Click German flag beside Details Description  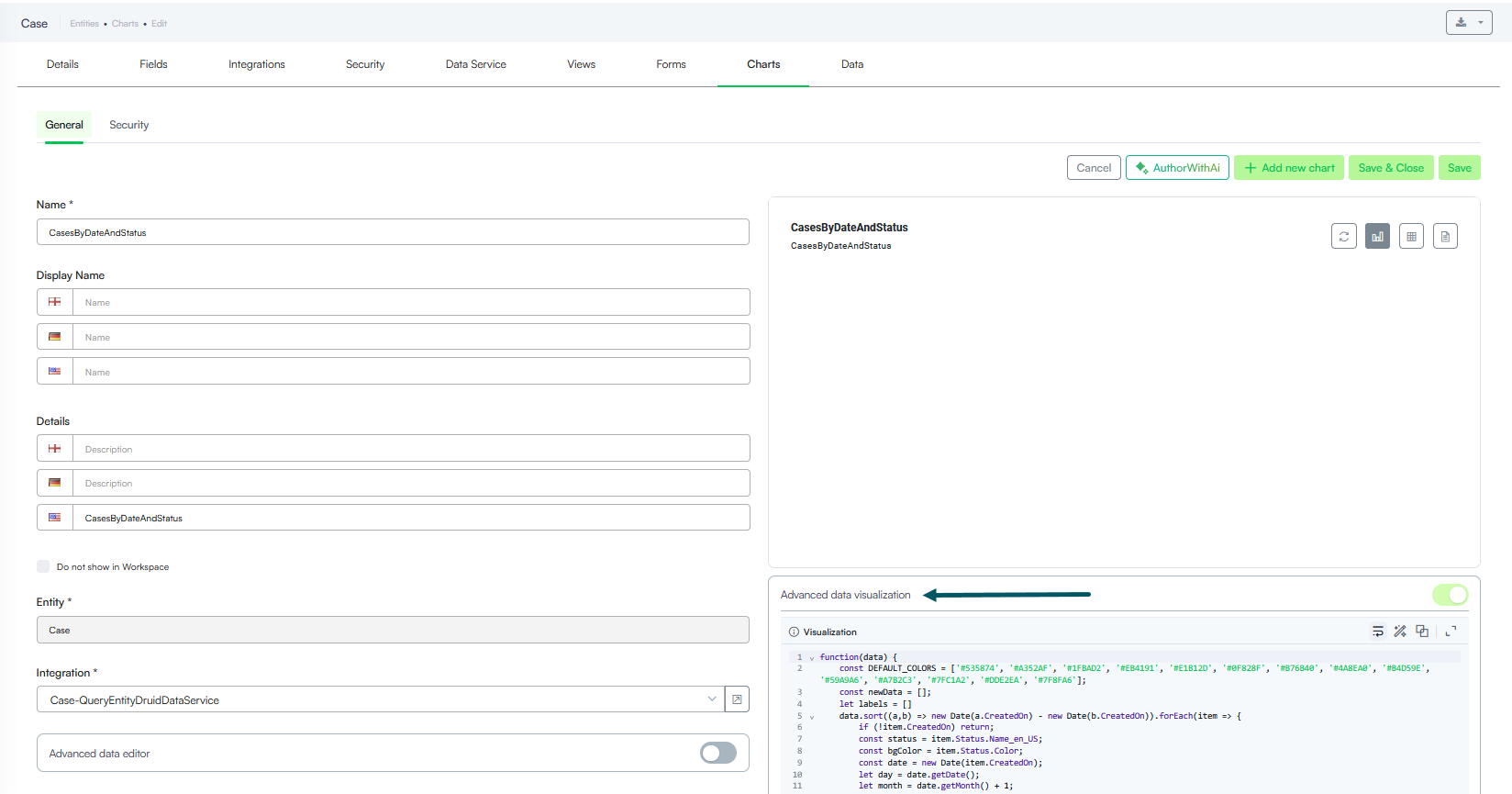point(55,483)
